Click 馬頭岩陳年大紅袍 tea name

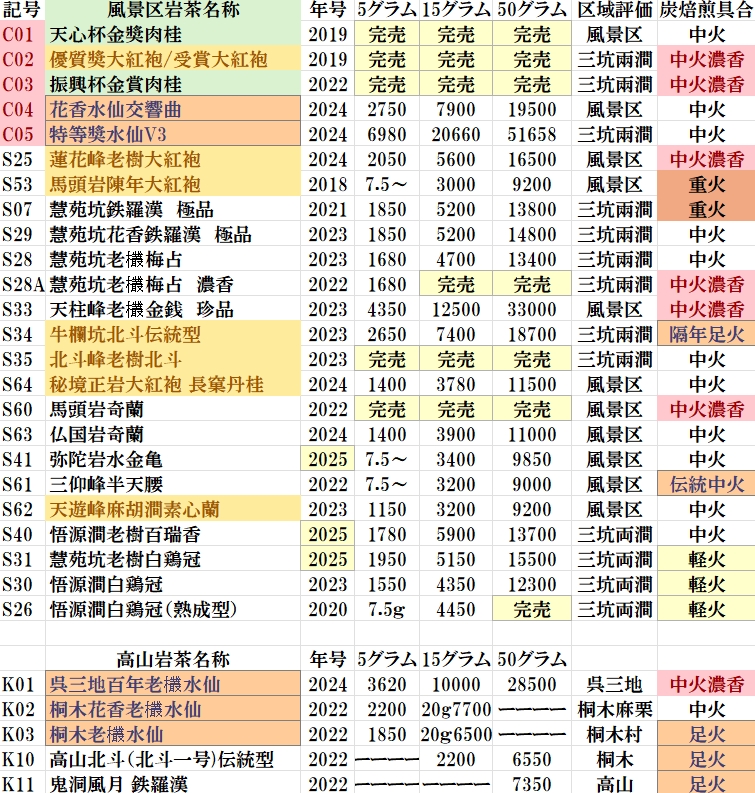click(125, 184)
